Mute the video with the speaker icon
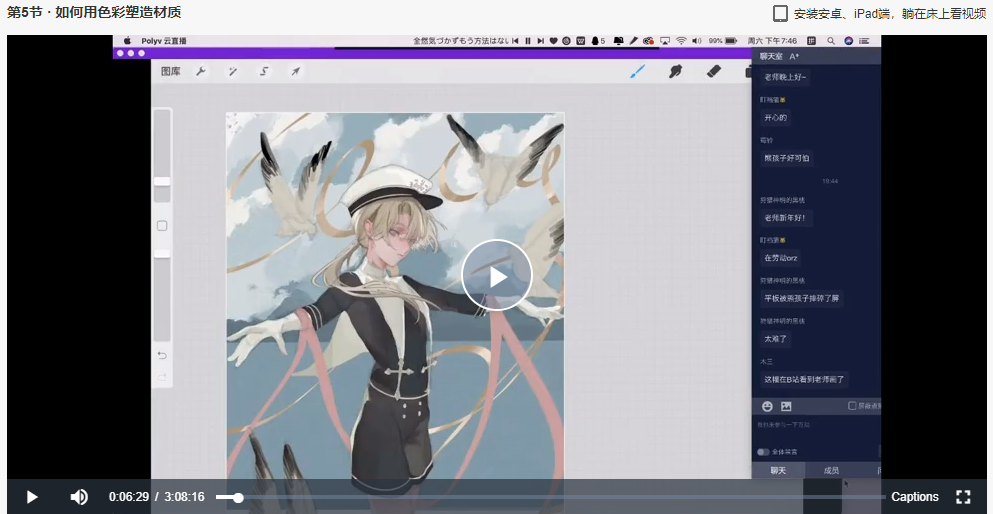This screenshot has height=514, width=993. (79, 497)
